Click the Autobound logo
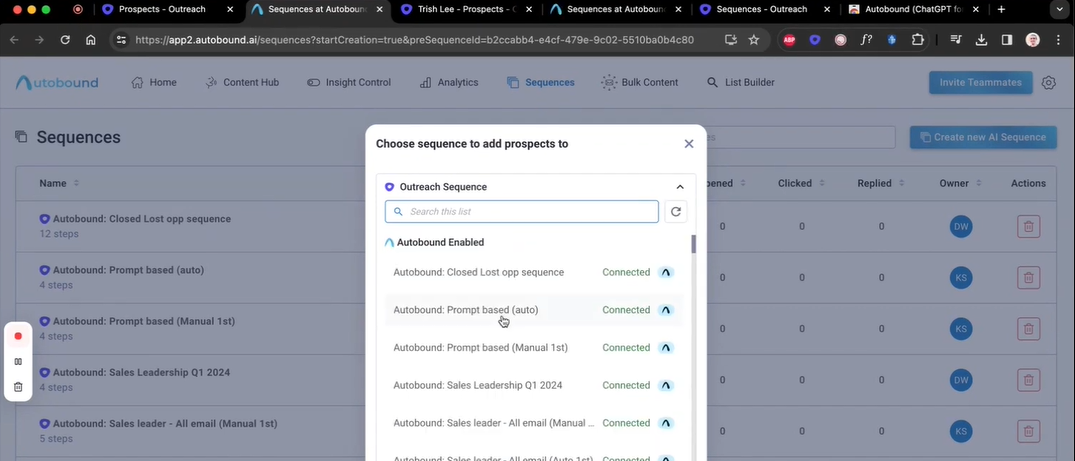The width and height of the screenshot is (1075, 461). [x=57, y=82]
